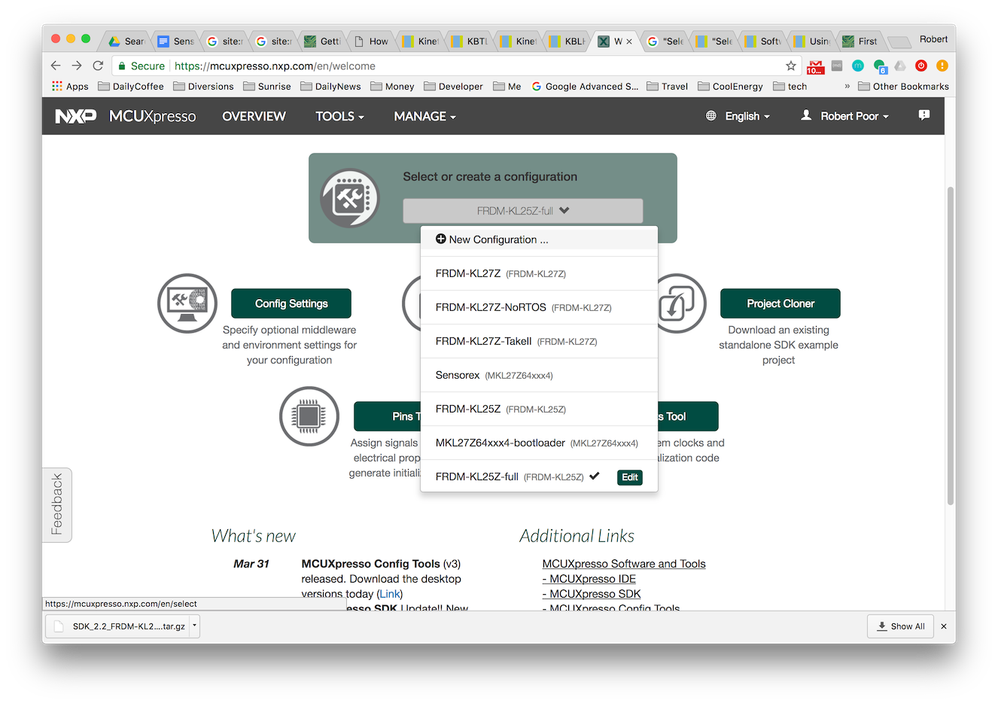998x704 pixels.
Task: Open the Developer bookmarks folder
Action: [453, 86]
